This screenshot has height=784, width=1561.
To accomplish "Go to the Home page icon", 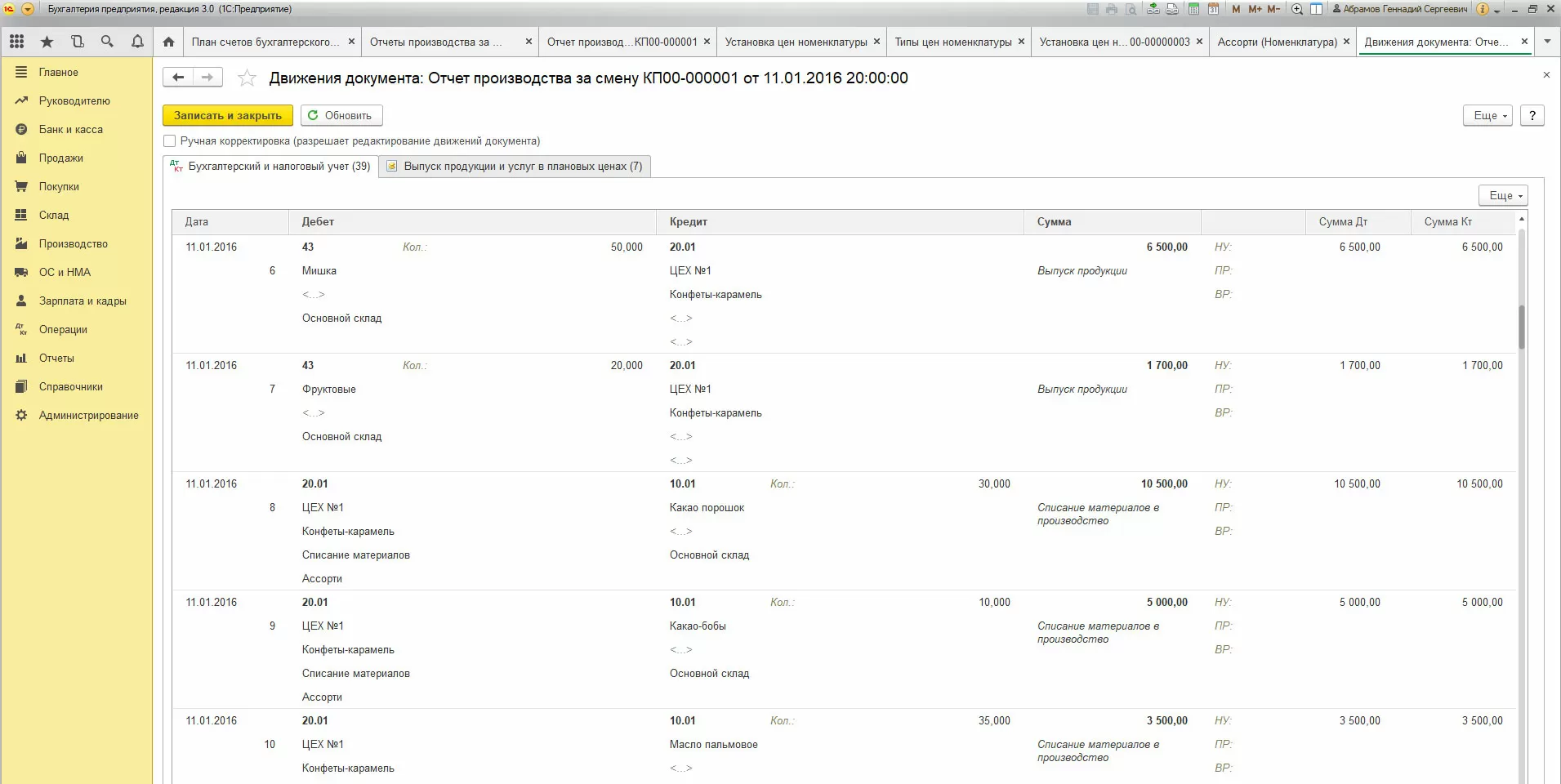I will click(168, 42).
